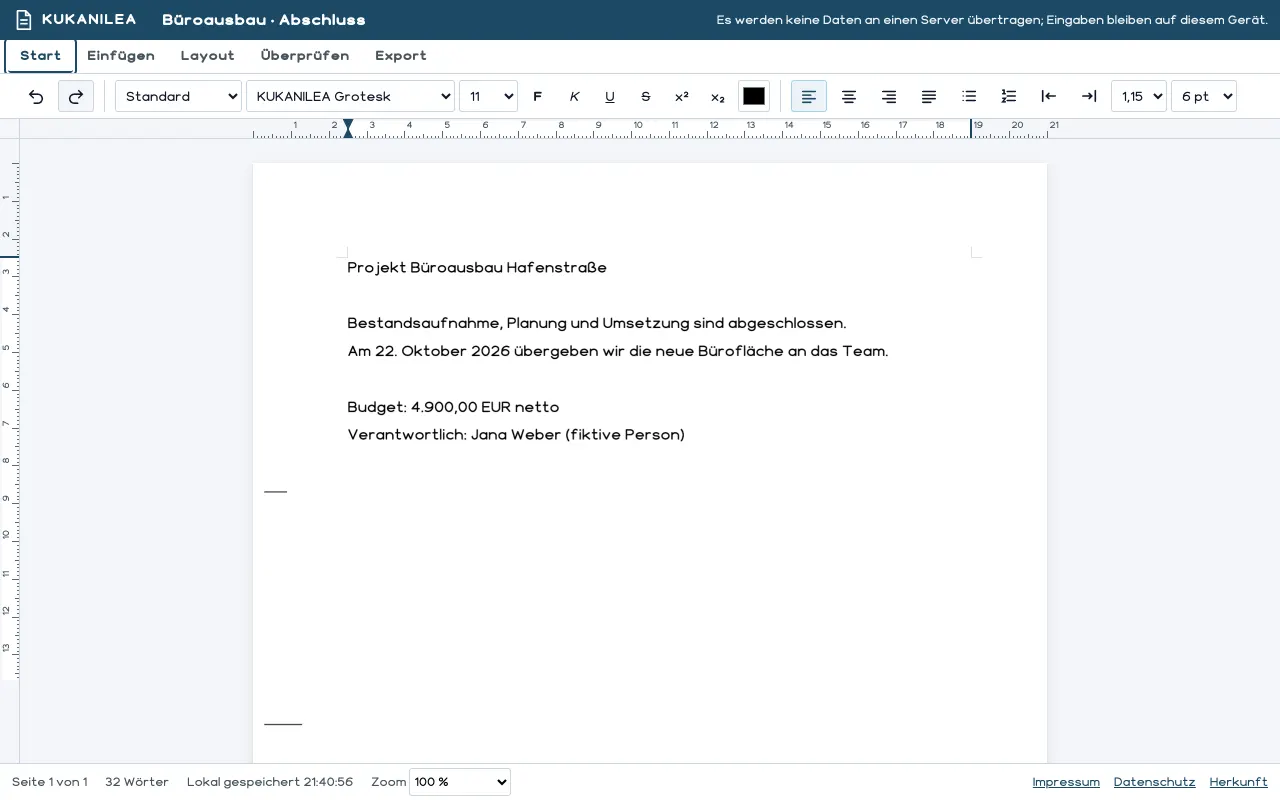Viewport: 1280px width, 800px height.
Task: Toggle underline formatting
Action: [610, 96]
